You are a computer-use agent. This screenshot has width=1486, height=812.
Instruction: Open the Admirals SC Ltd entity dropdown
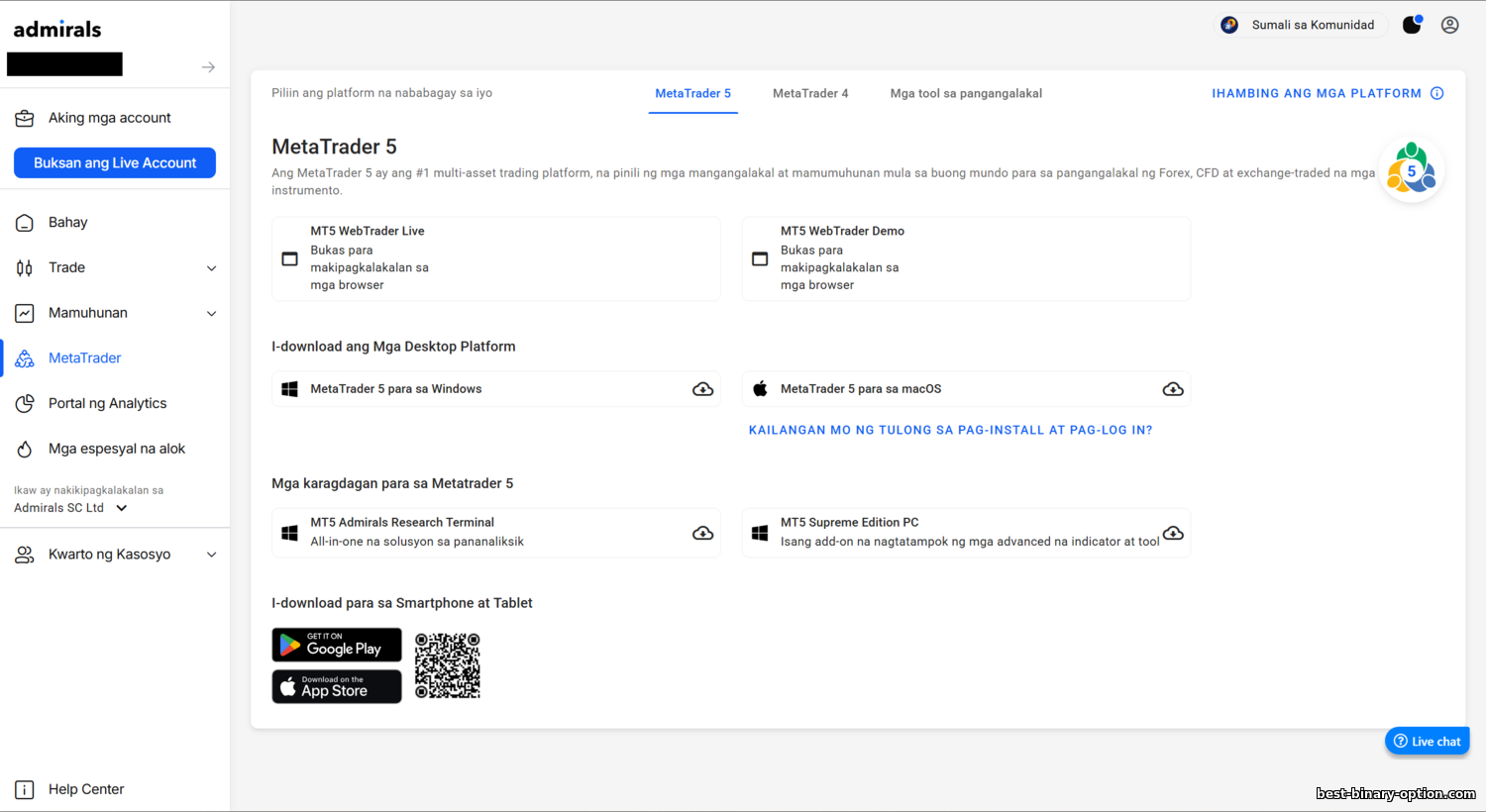click(x=122, y=508)
